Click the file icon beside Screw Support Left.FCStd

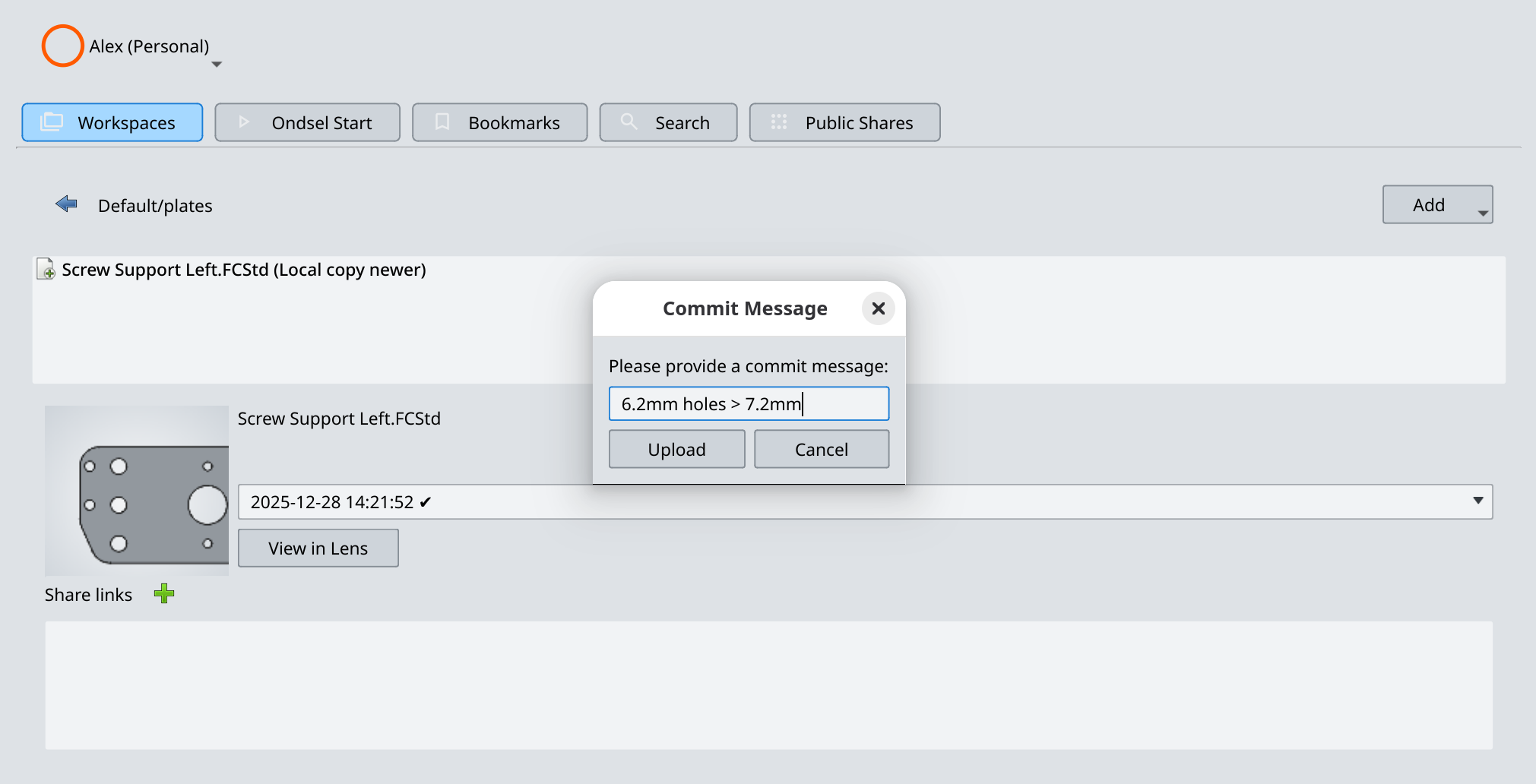tap(46, 269)
